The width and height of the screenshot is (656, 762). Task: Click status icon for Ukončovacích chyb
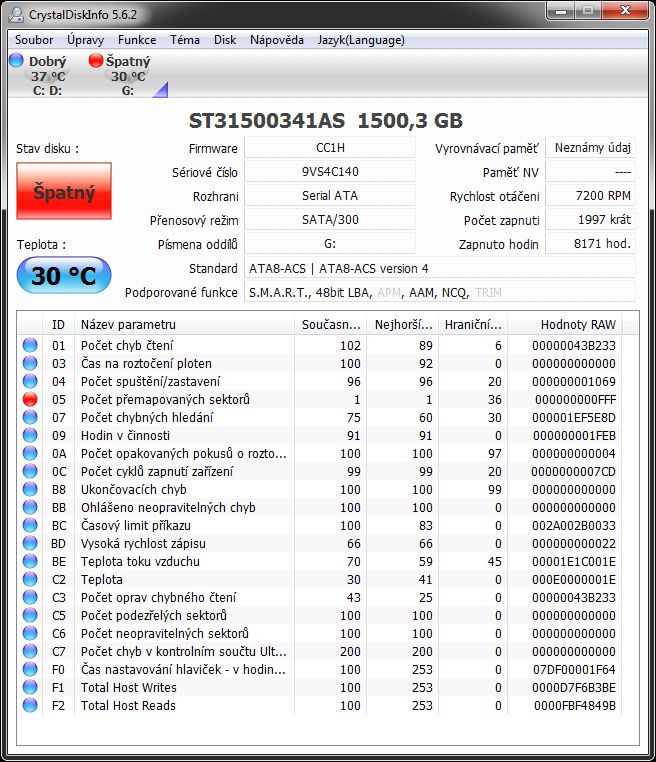pos(30,489)
